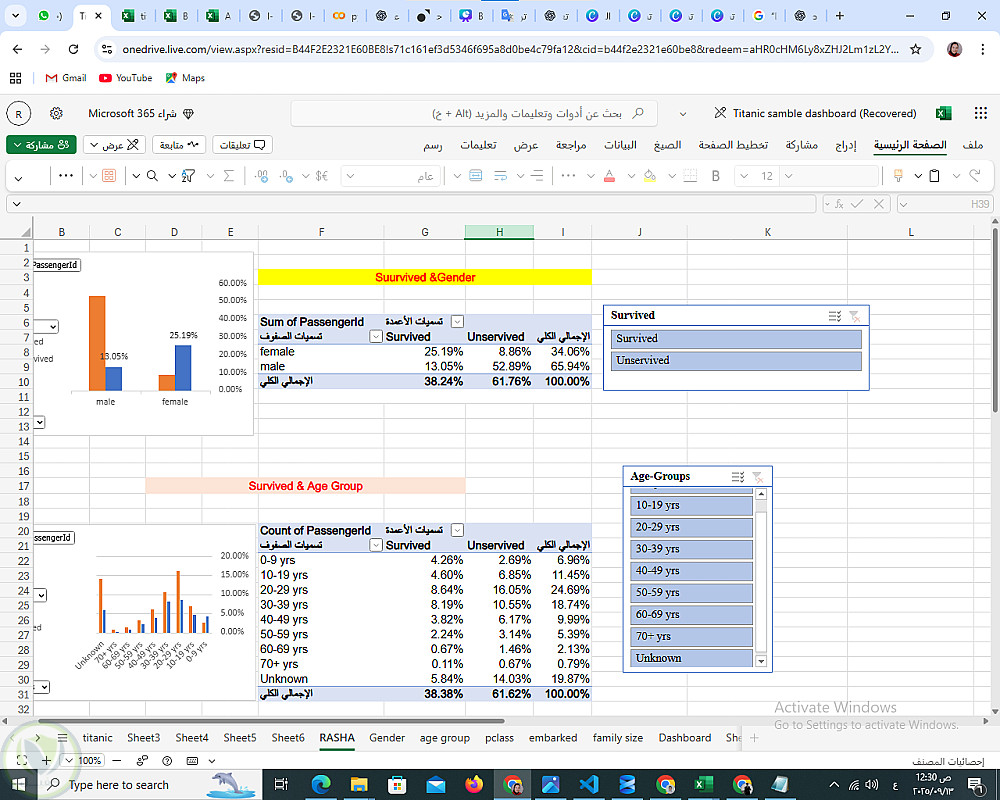Click the green مشاركة share button
Viewport: 1000px width, 800px height.
41,145
